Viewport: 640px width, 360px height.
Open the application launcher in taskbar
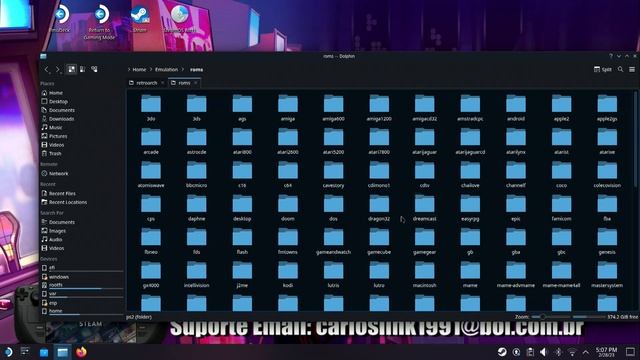point(7,352)
